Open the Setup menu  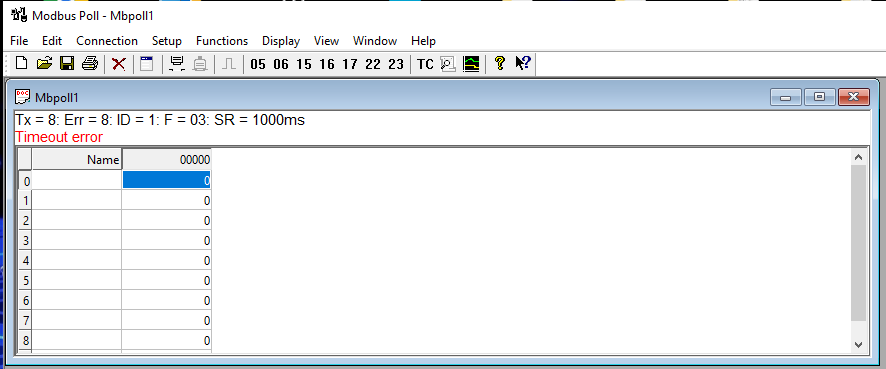[x=167, y=41]
